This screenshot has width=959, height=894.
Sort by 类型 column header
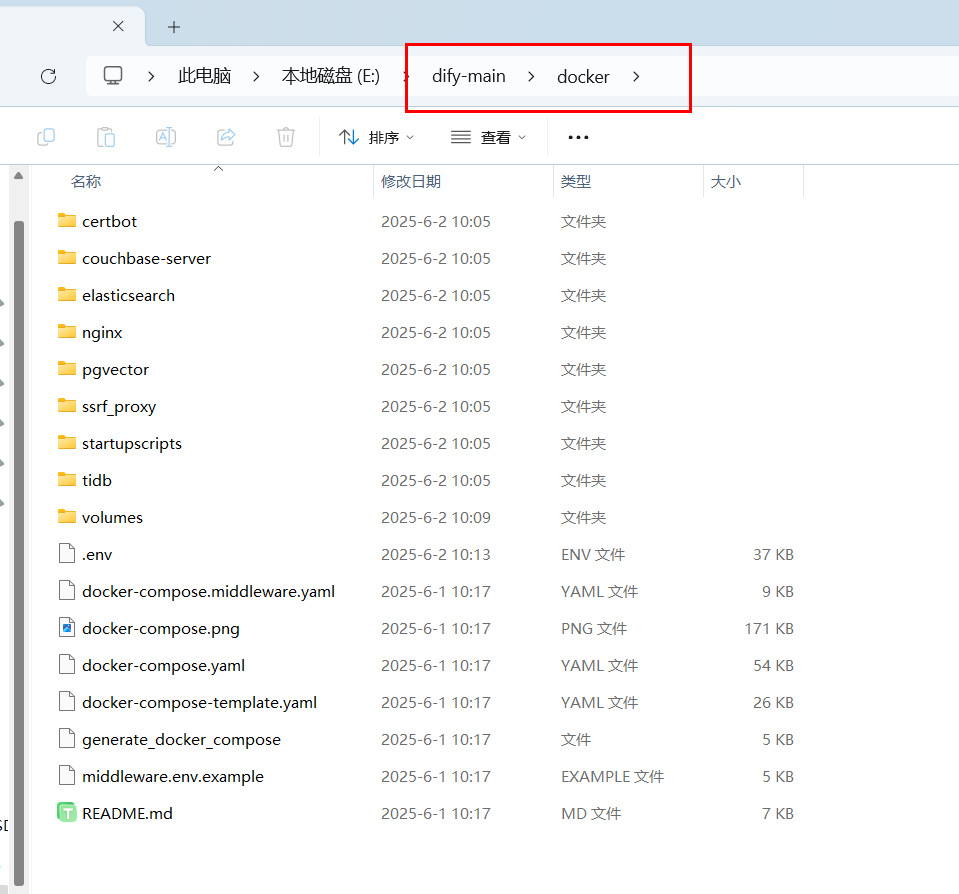(x=576, y=182)
